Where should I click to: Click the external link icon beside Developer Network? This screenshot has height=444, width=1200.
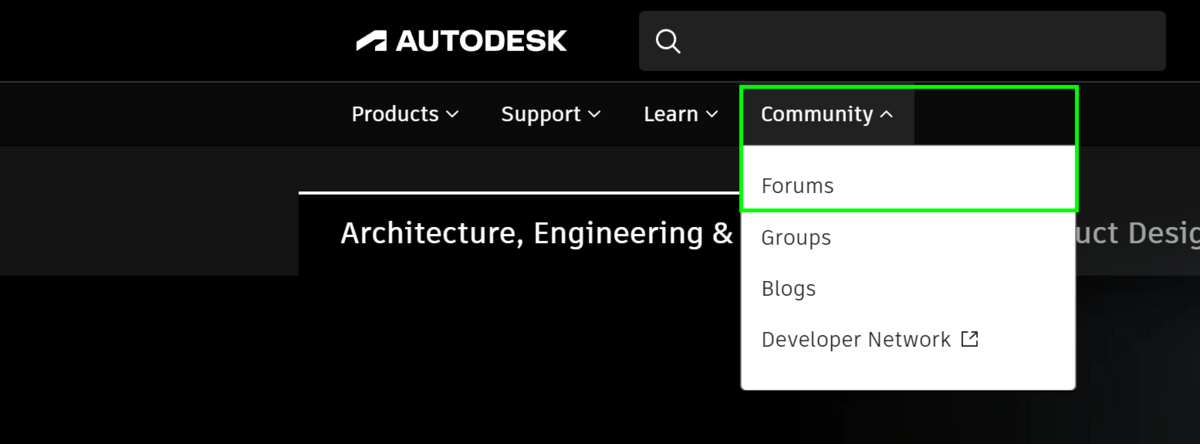969,339
